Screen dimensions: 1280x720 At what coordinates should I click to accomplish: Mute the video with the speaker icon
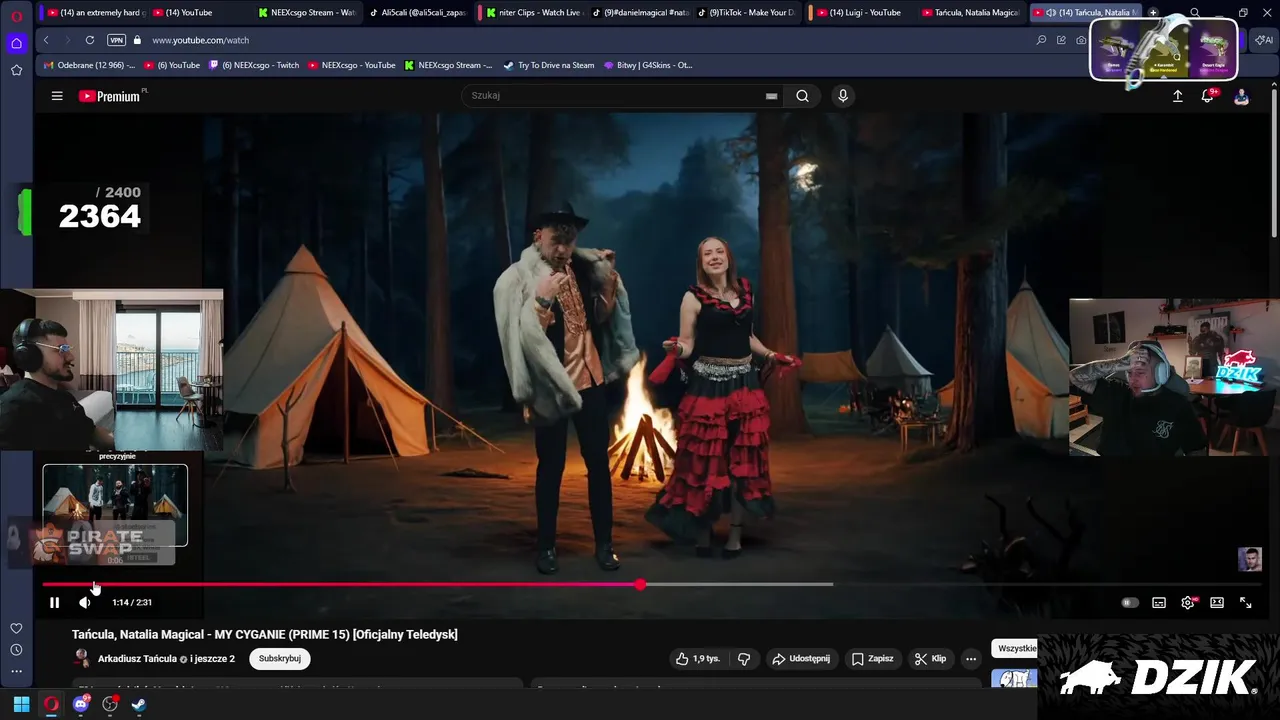(x=85, y=602)
